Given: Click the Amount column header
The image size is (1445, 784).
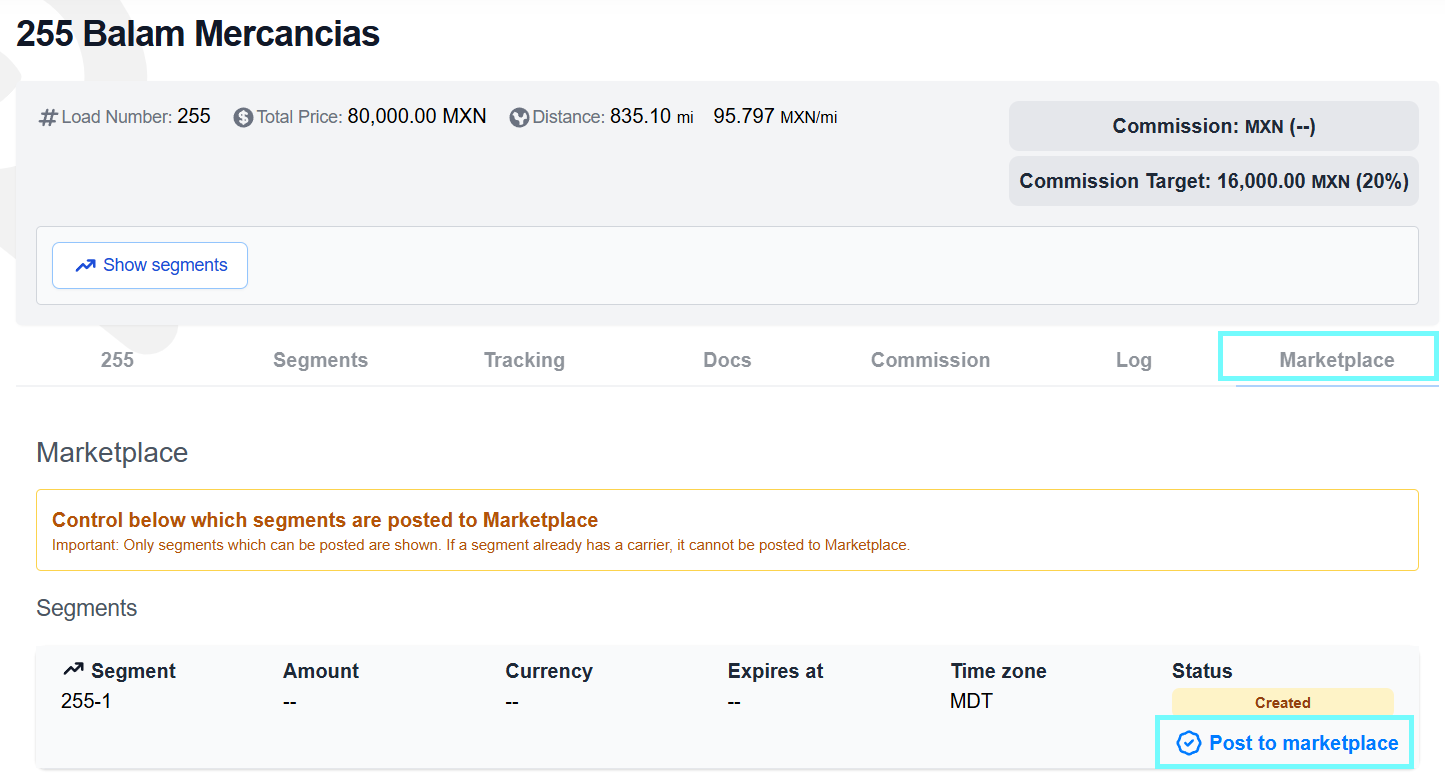Looking at the screenshot, I should pos(321,671).
